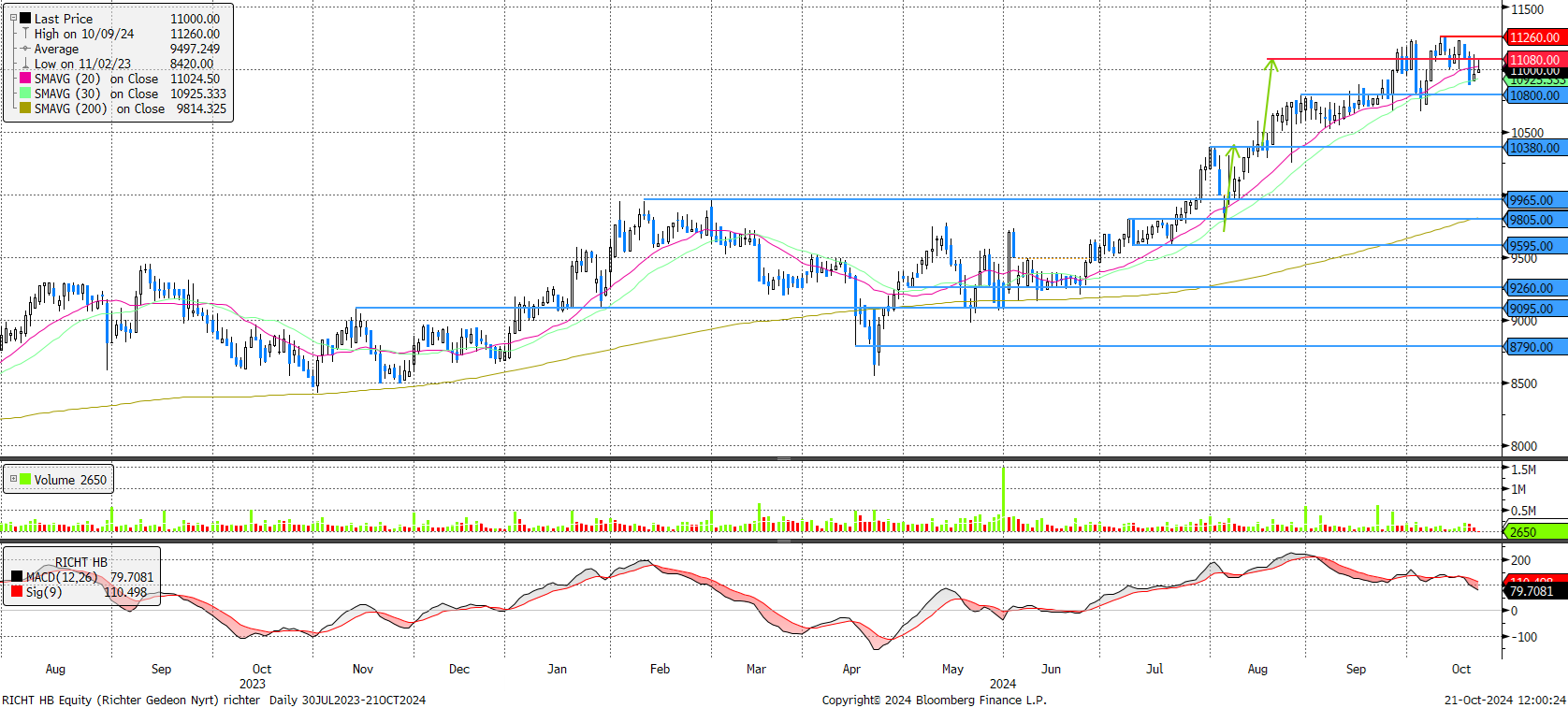Click the 1.5M volume axis tick
Screen dimensions: 1568x708
click(x=1524, y=470)
